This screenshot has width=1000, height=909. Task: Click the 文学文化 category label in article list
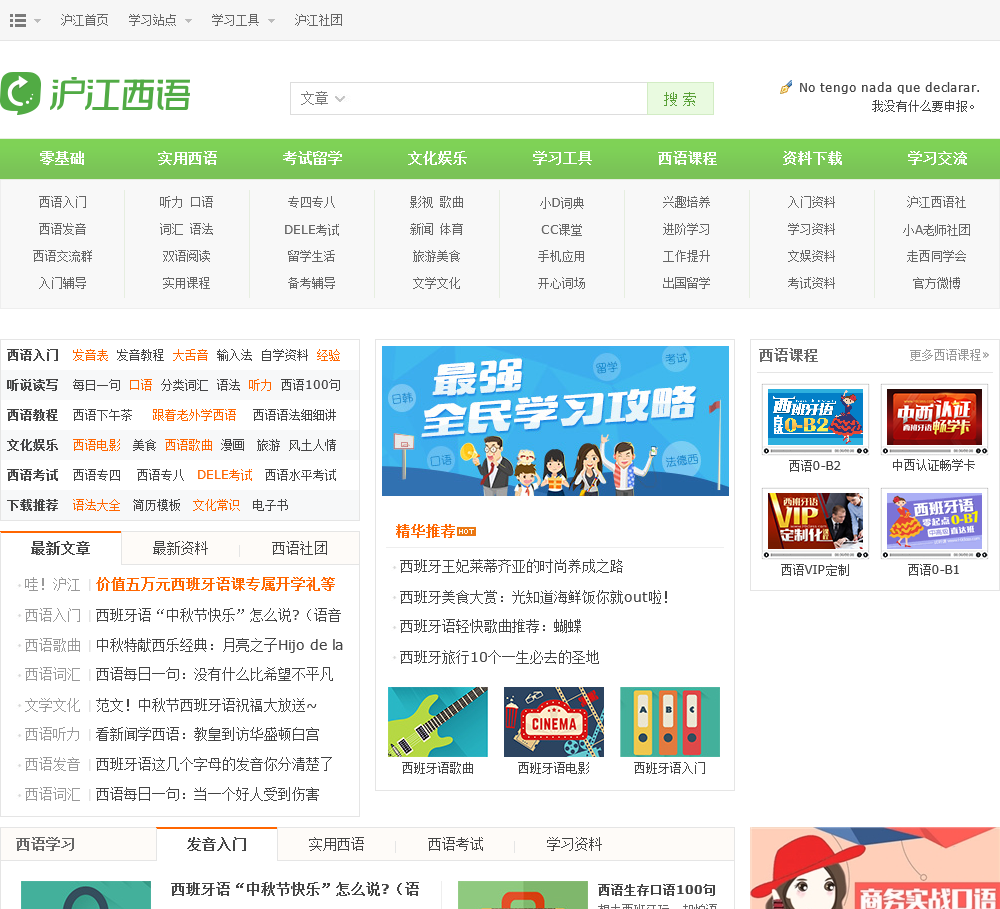(52, 705)
